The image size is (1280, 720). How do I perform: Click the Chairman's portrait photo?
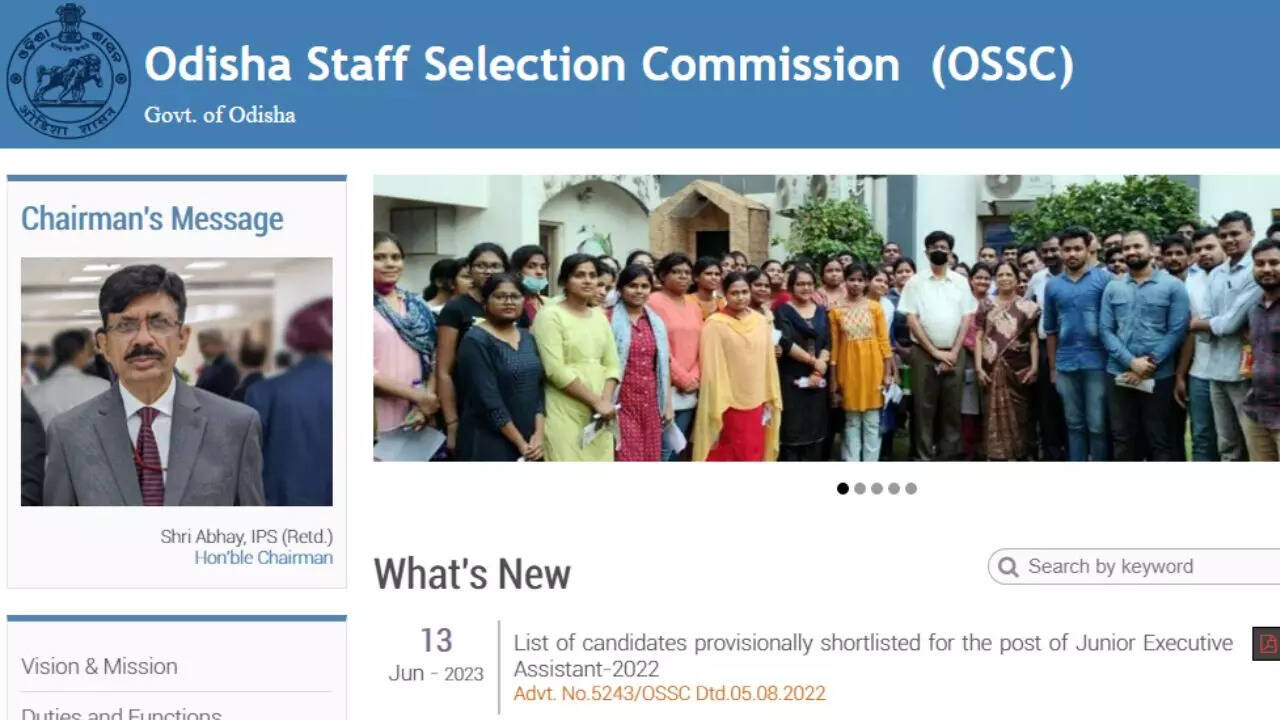pos(177,382)
